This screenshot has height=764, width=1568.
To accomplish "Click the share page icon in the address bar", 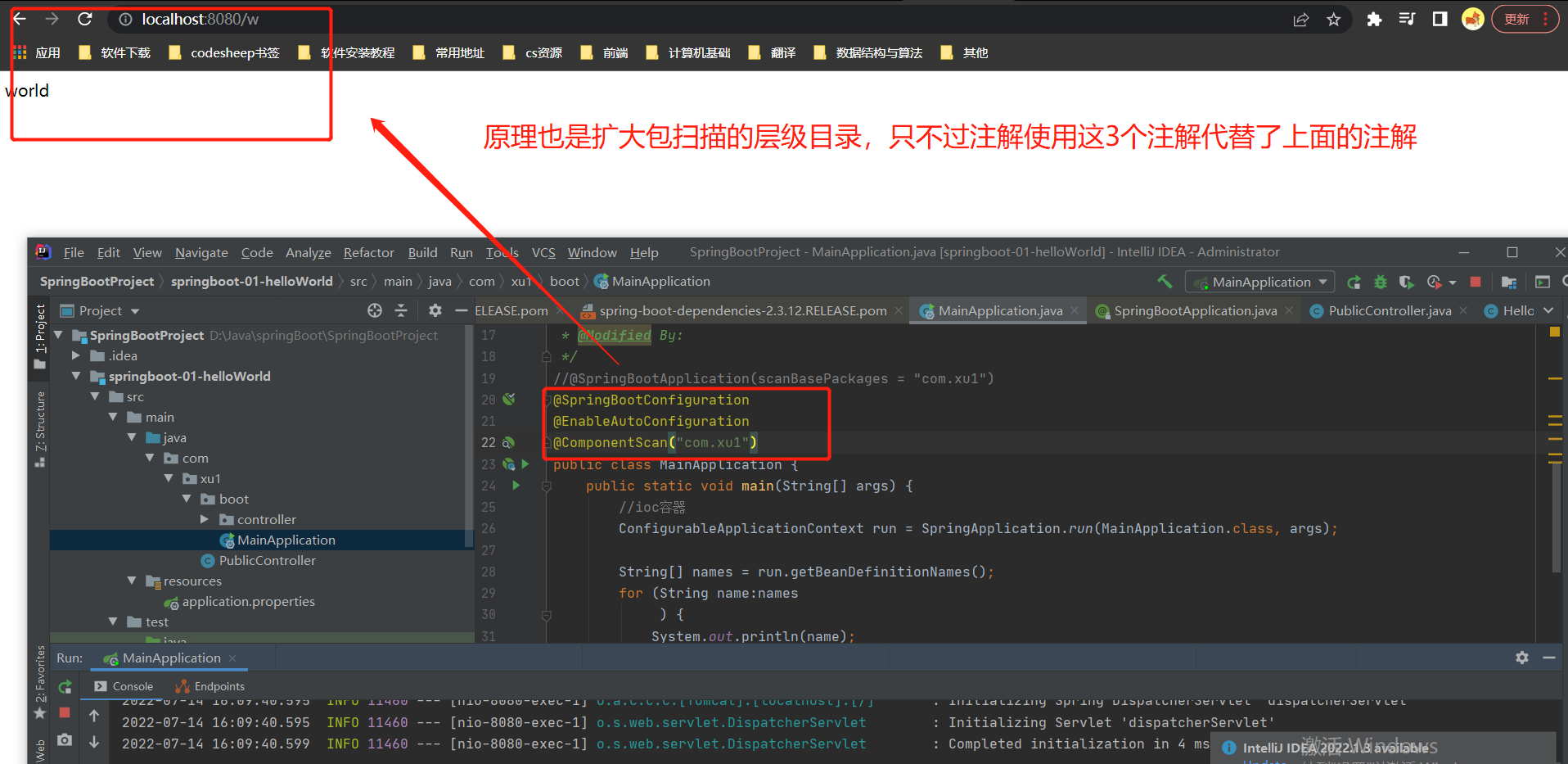I will coord(1301,19).
